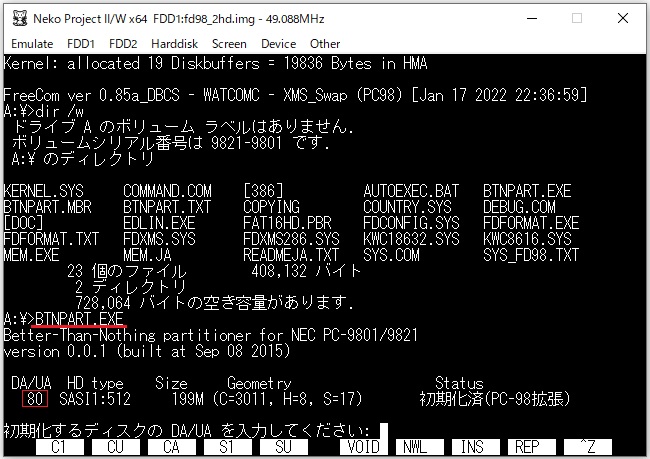Open the FDD1 menu
The width and height of the screenshot is (650, 459).
81,44
